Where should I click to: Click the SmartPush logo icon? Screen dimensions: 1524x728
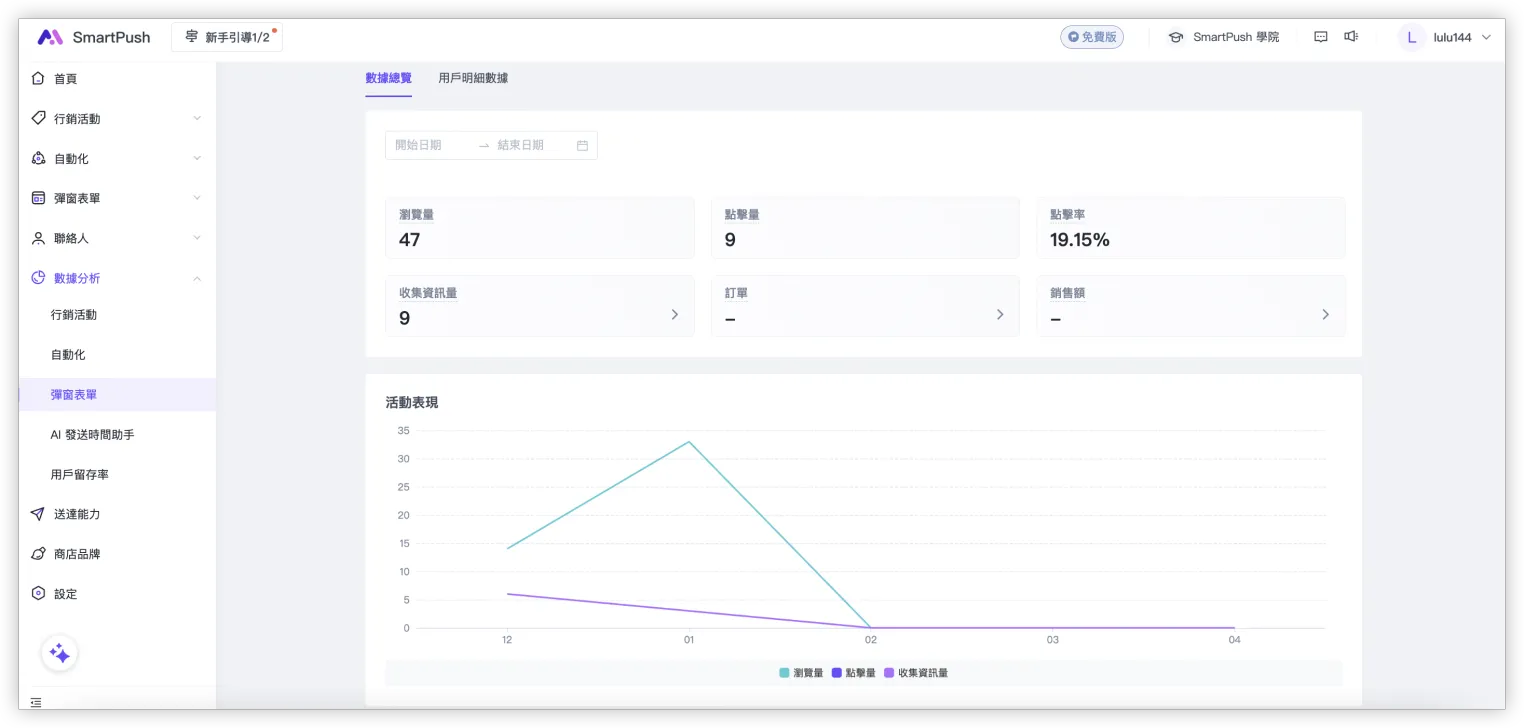(x=50, y=37)
